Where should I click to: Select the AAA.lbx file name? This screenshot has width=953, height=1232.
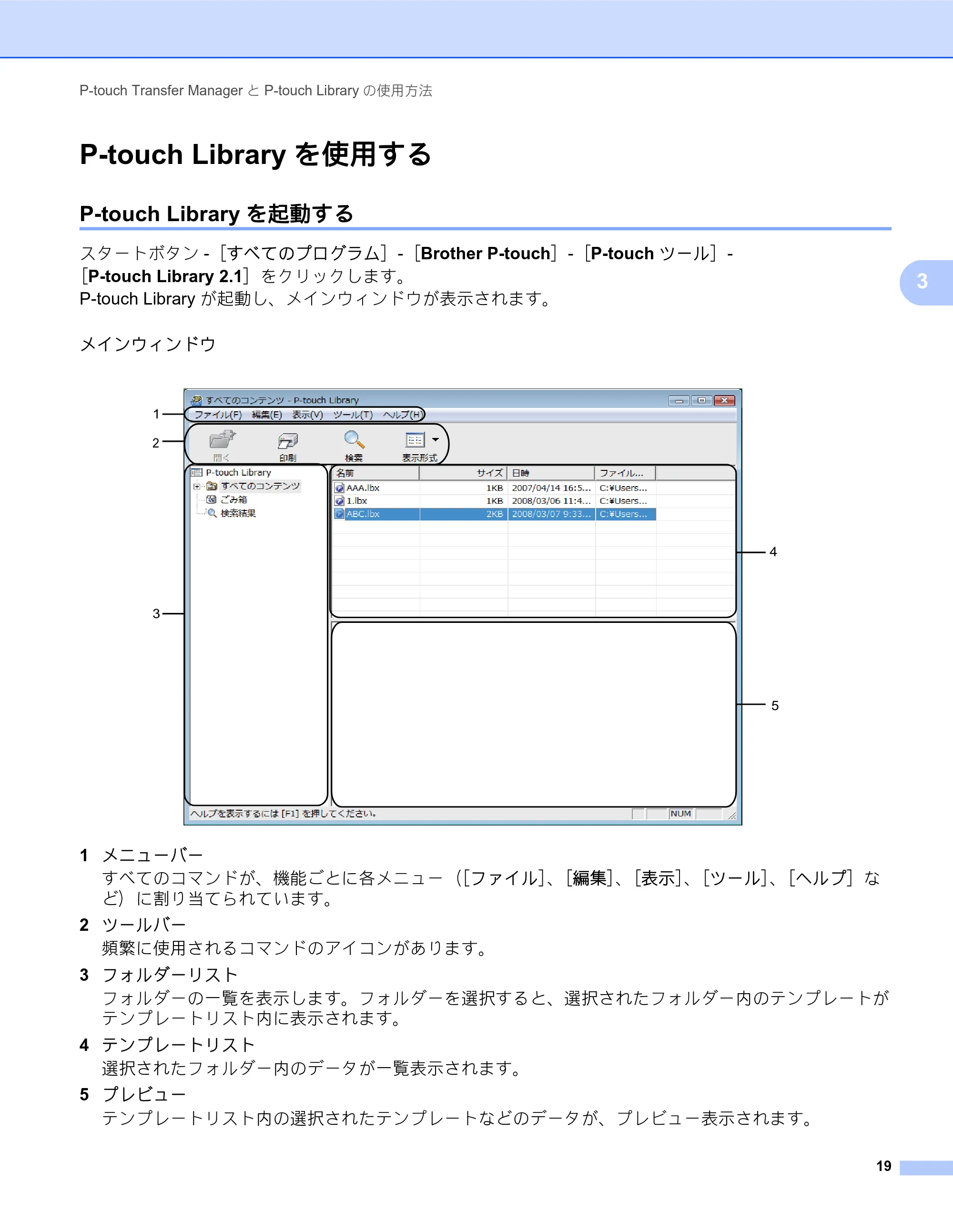point(363,488)
